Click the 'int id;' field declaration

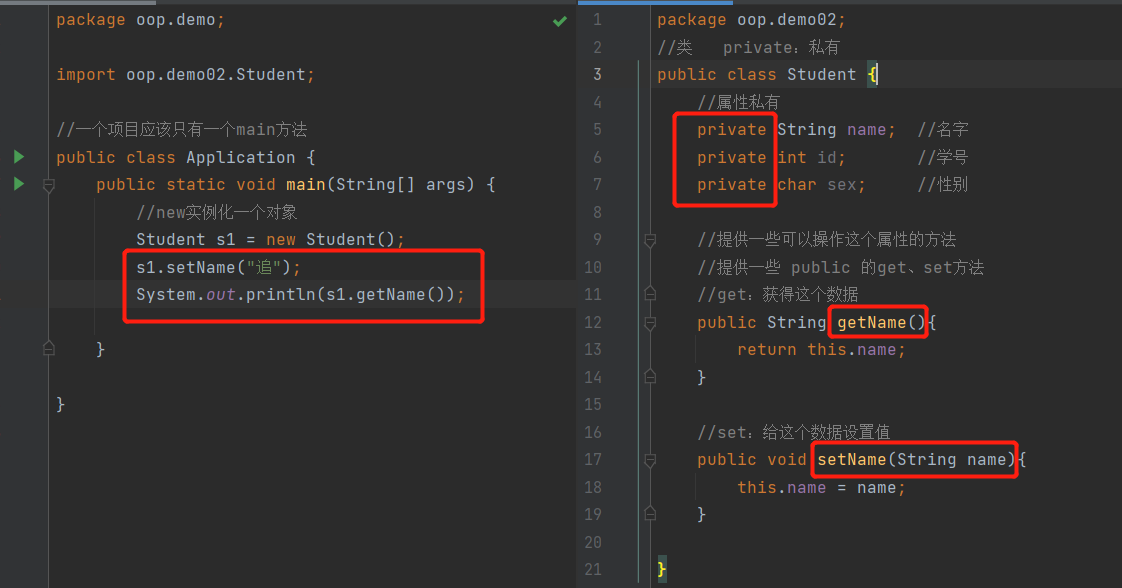[811, 157]
